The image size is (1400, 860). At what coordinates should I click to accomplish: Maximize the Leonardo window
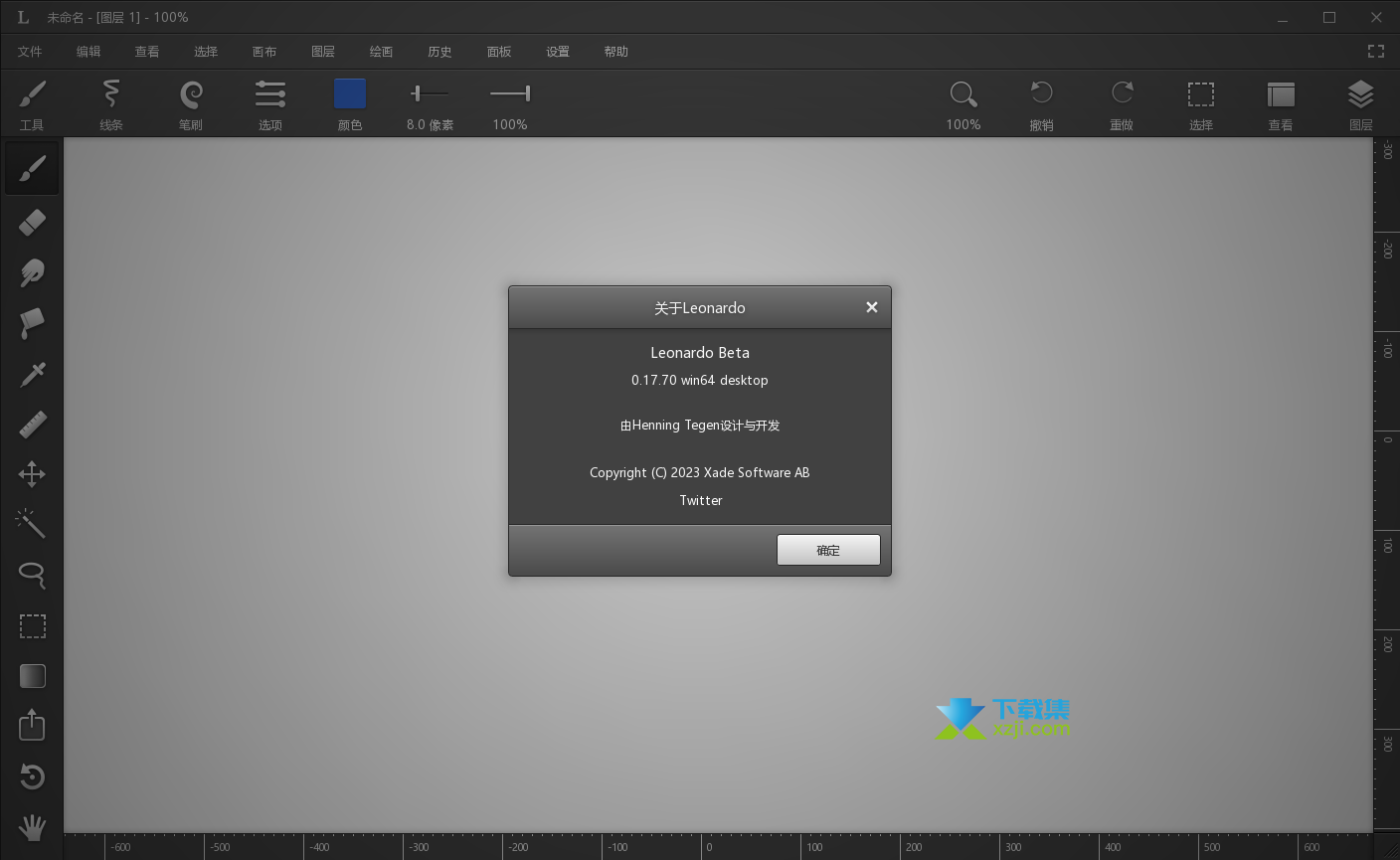coord(1329,17)
